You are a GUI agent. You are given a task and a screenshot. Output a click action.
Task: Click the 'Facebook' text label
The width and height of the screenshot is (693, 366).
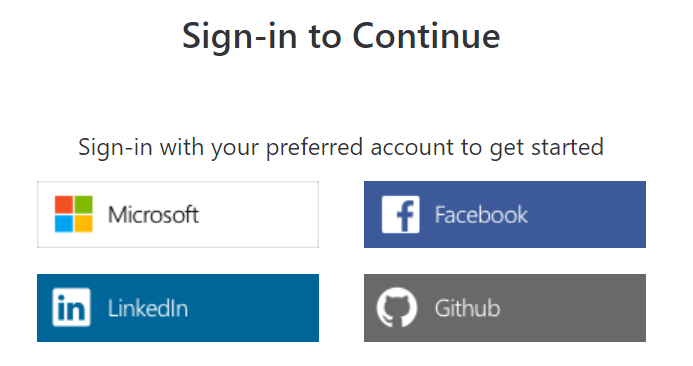coord(481,215)
